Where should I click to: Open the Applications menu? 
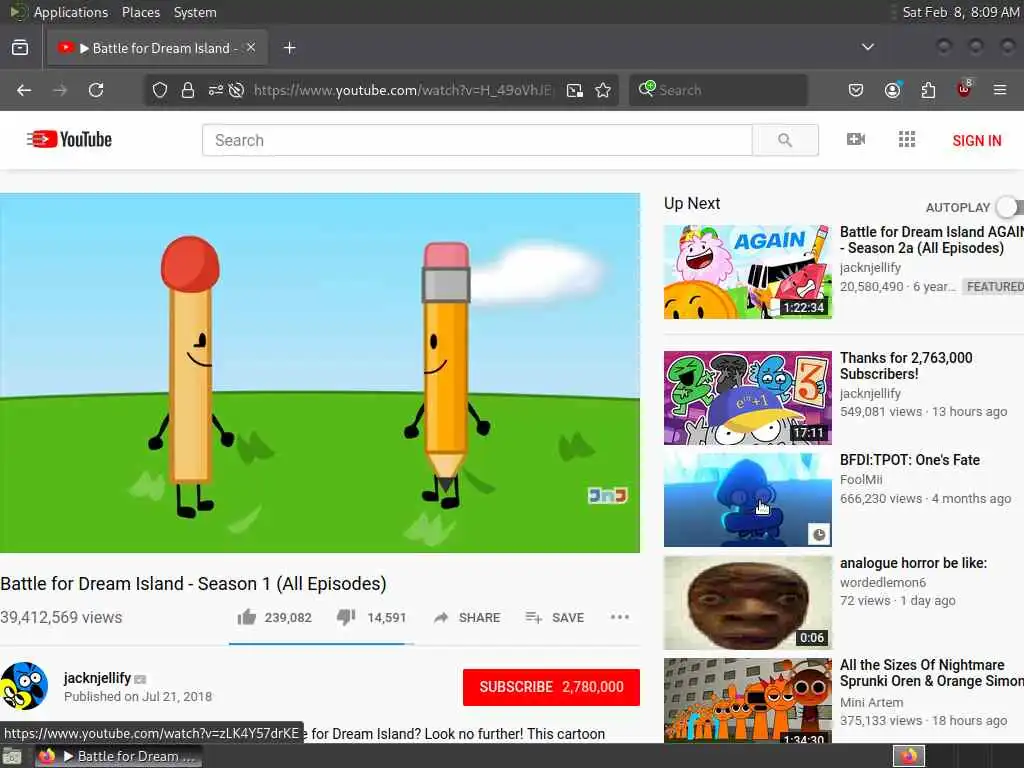pyautogui.click(x=71, y=12)
